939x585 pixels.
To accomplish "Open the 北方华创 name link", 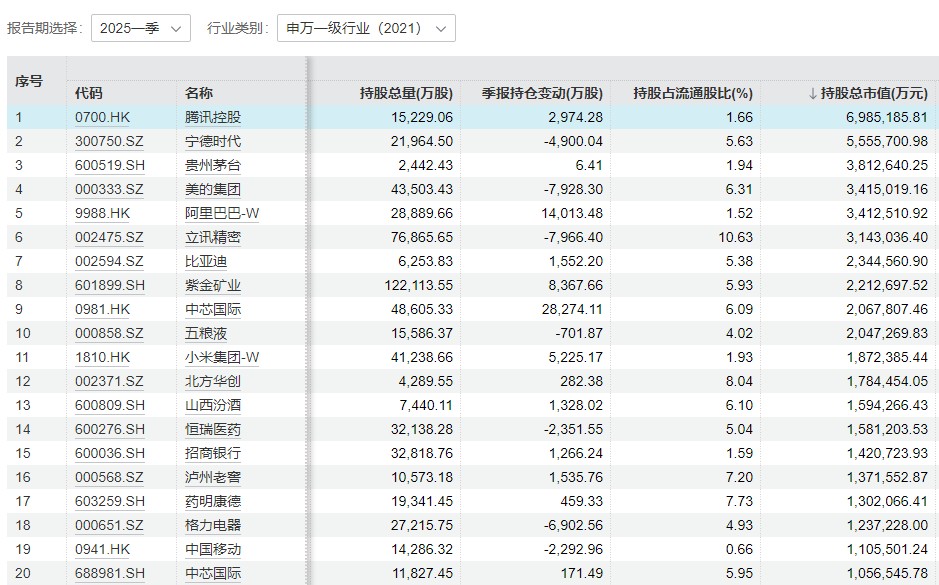I will 213,381.
